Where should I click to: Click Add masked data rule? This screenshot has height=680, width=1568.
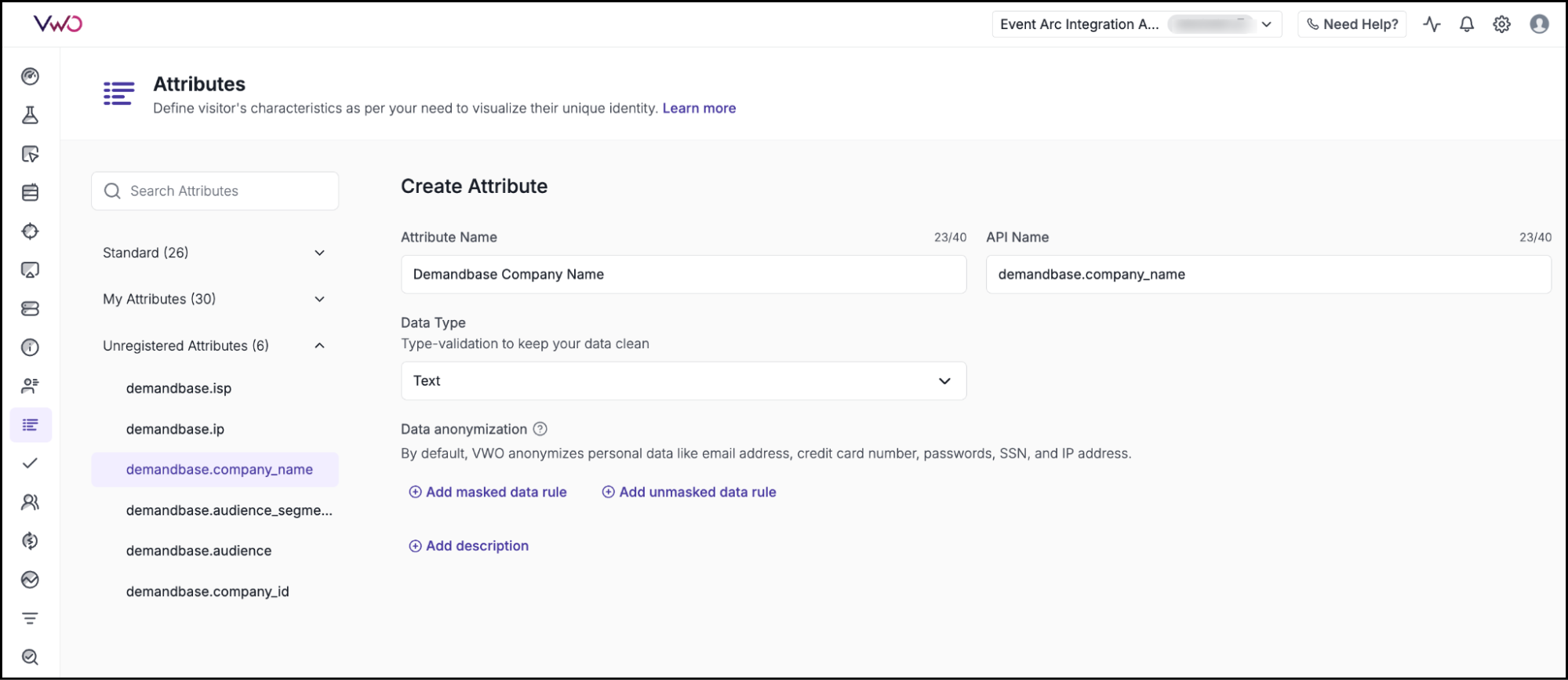(488, 492)
